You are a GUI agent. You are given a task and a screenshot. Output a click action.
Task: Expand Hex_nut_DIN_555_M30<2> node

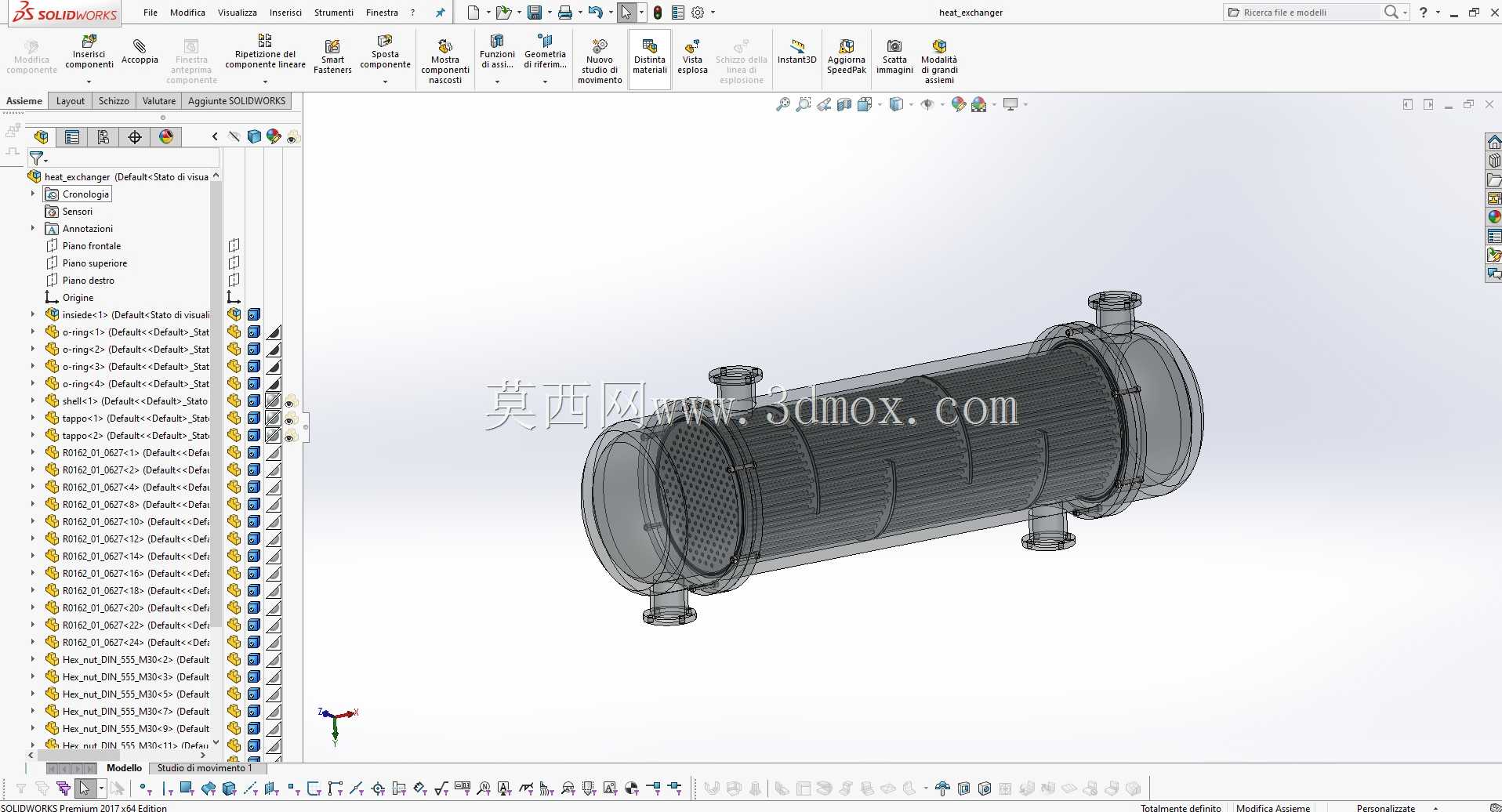pyautogui.click(x=33, y=659)
